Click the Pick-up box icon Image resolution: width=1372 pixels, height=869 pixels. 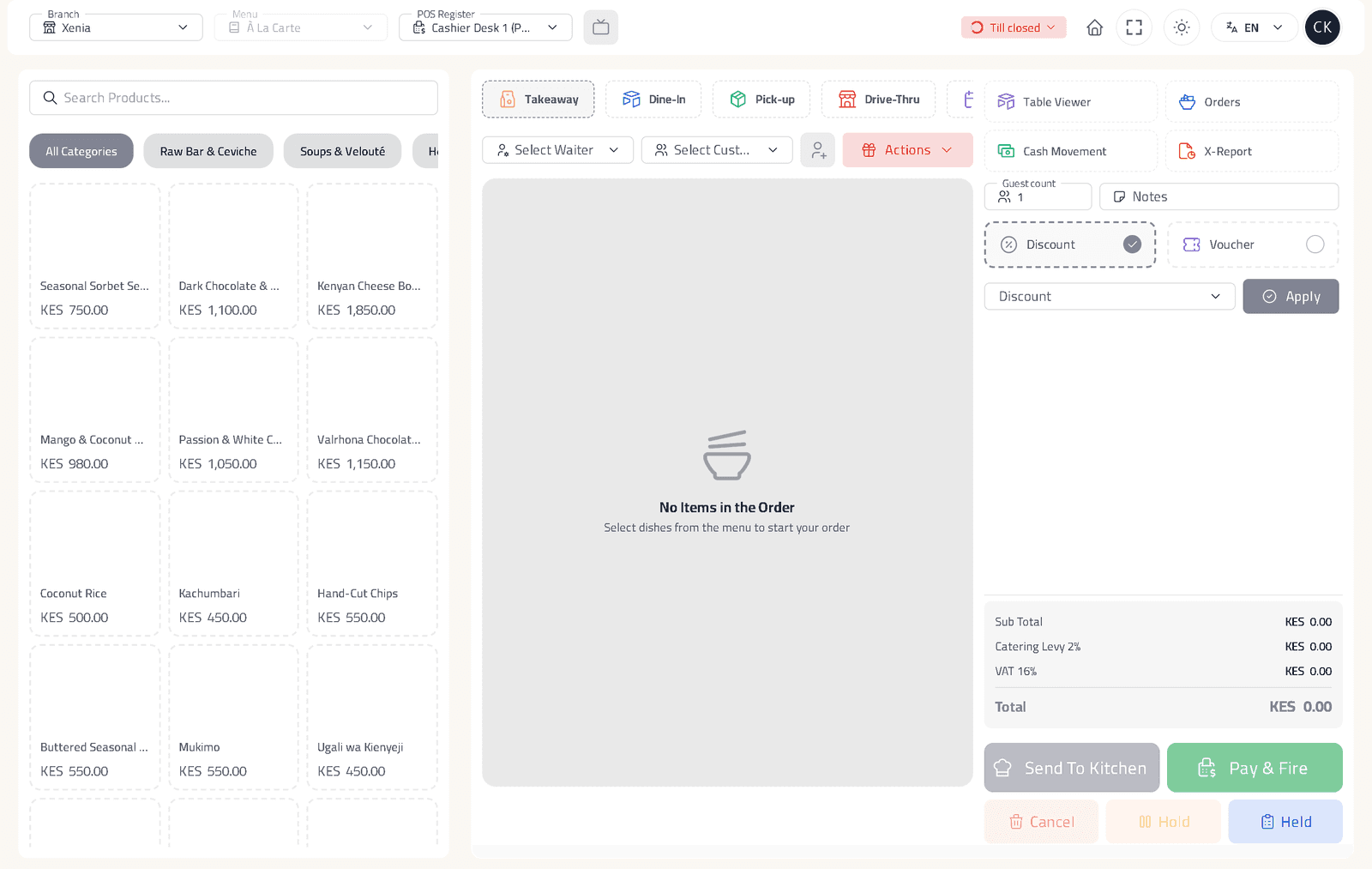[737, 100]
